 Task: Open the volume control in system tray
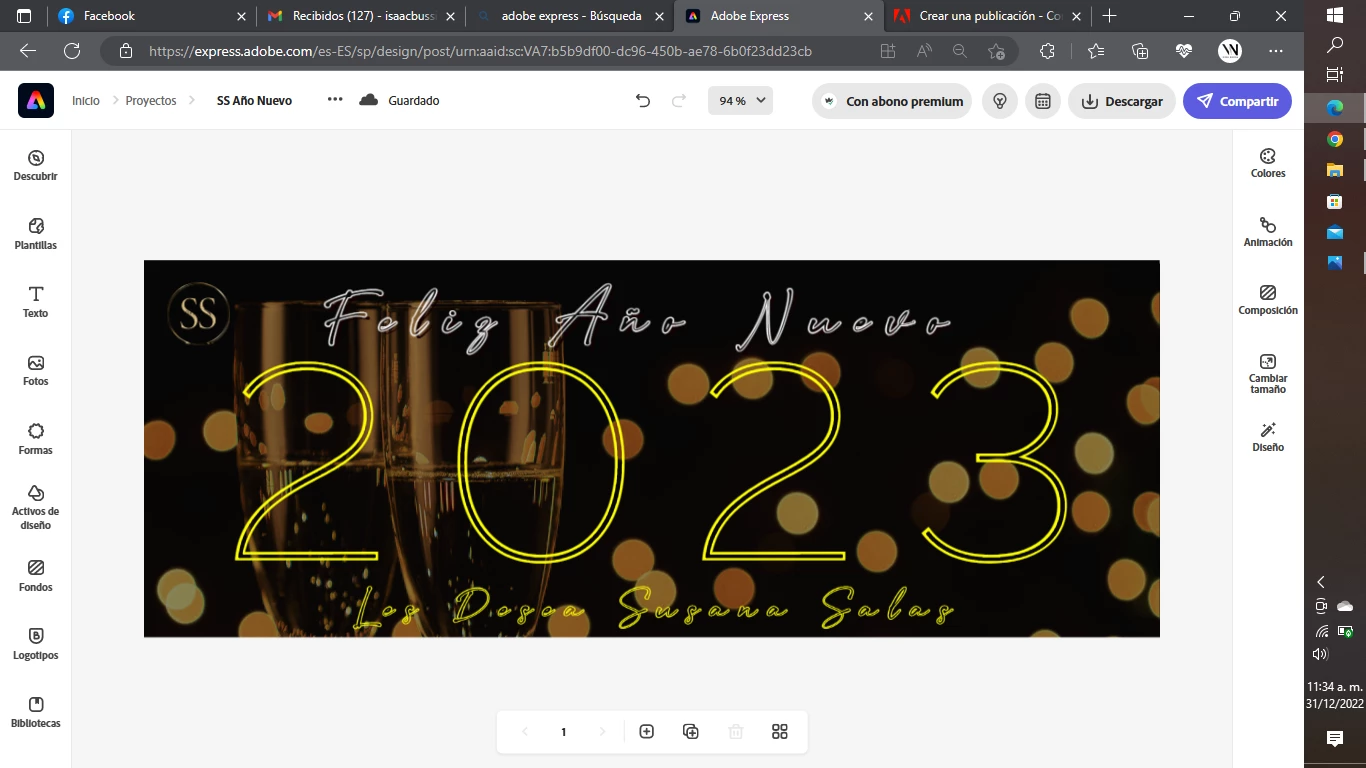(1320, 654)
